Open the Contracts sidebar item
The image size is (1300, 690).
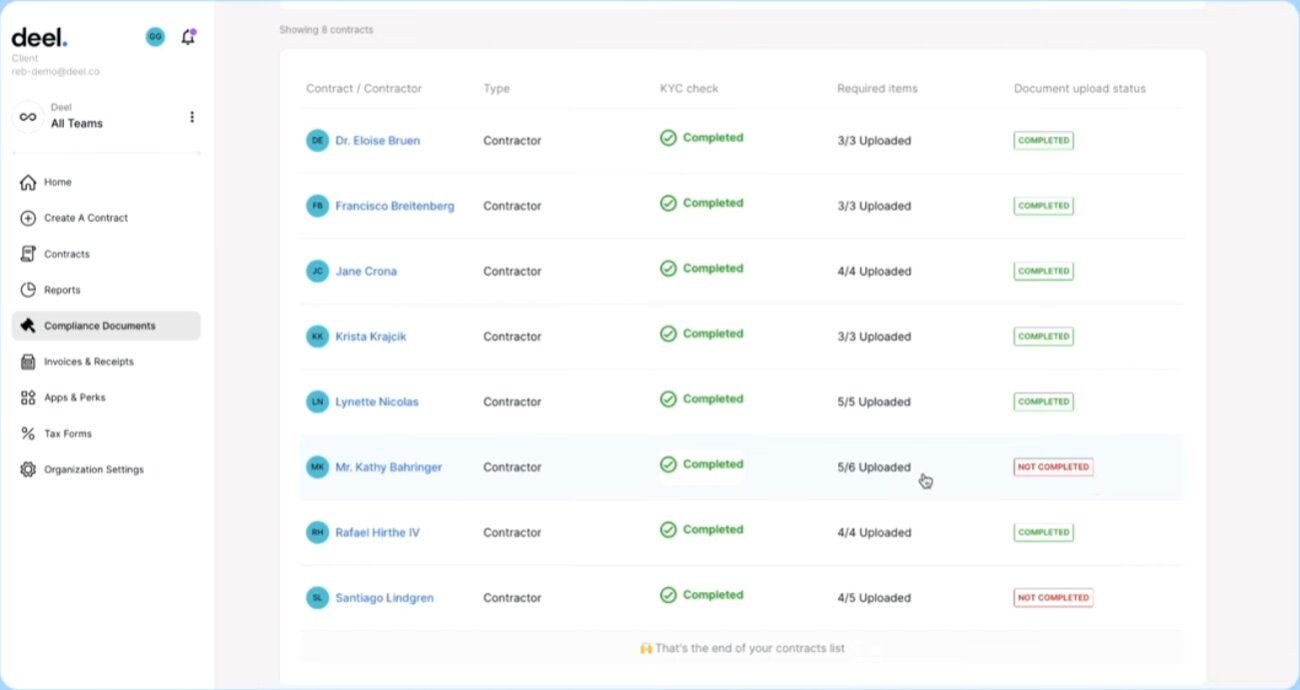pos(66,254)
